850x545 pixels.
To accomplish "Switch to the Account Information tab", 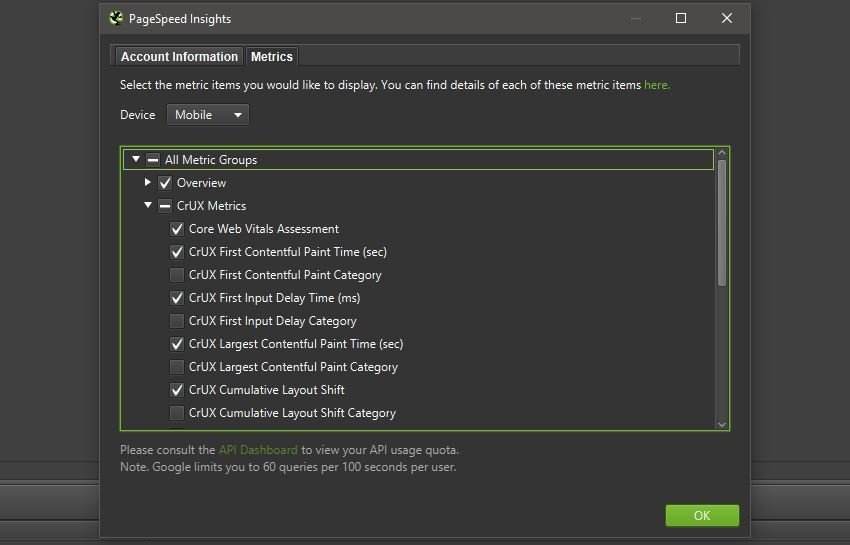I will (179, 57).
